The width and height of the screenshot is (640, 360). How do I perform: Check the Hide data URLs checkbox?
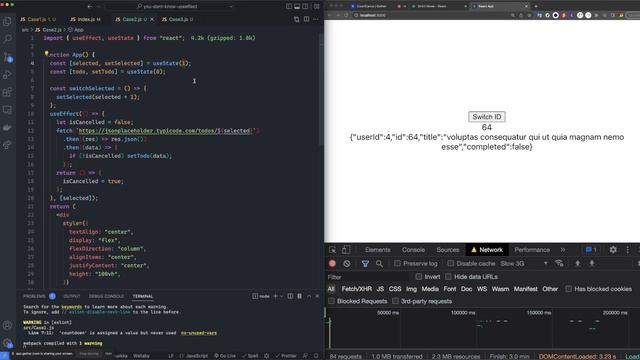click(x=448, y=277)
